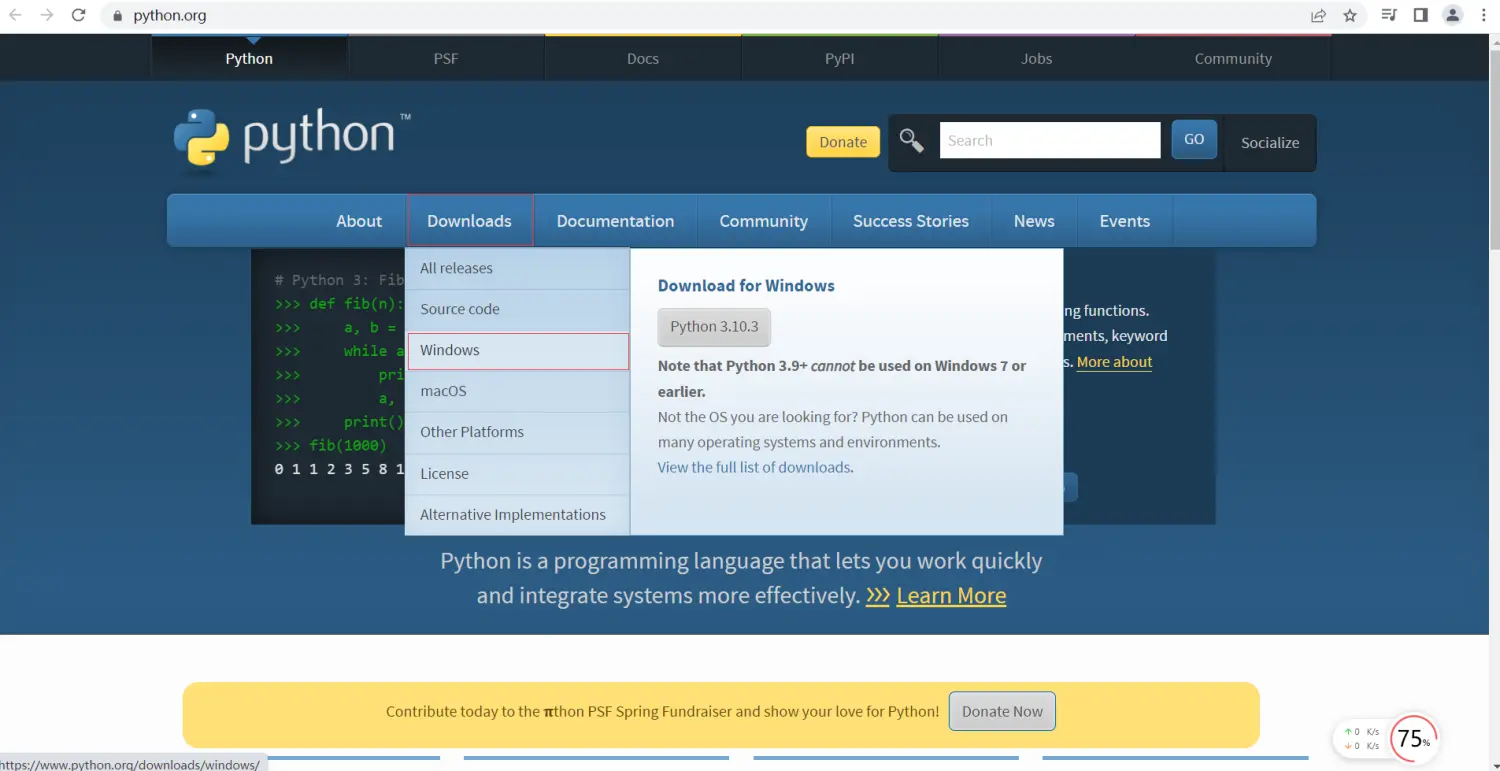Click the Search input field
Viewport: 1500px width, 771px height.
coord(1050,140)
